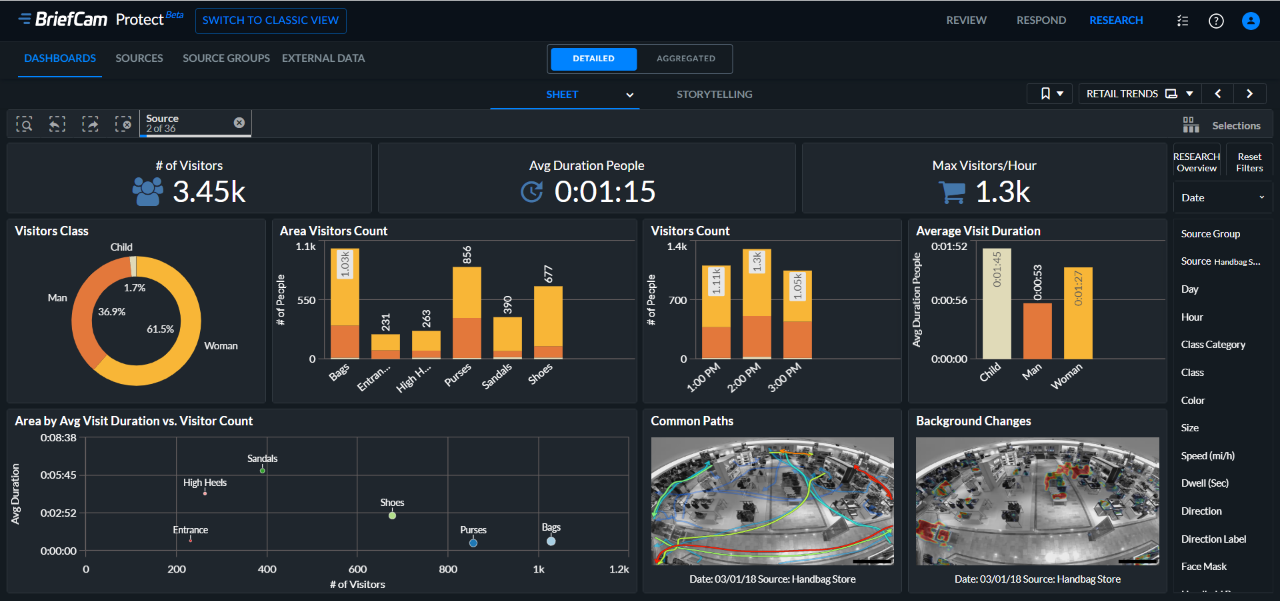This screenshot has width=1280, height=601.
Task: Open the task list icon
Action: (1183, 21)
